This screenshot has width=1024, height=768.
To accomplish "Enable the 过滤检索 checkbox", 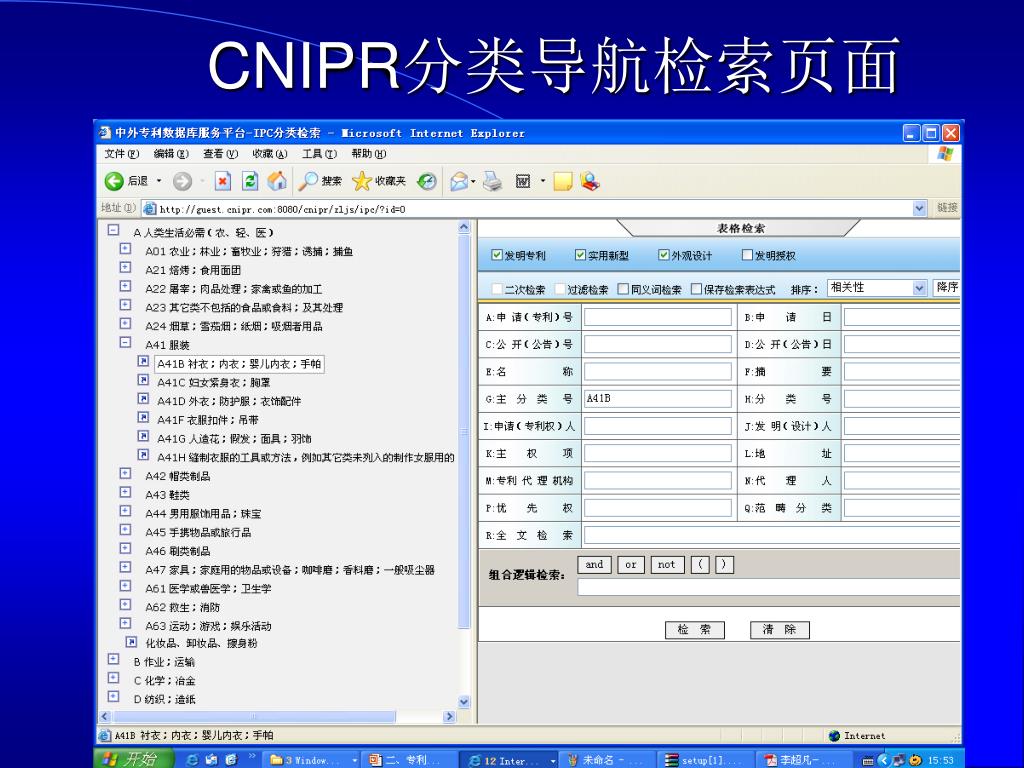I will pos(560,289).
